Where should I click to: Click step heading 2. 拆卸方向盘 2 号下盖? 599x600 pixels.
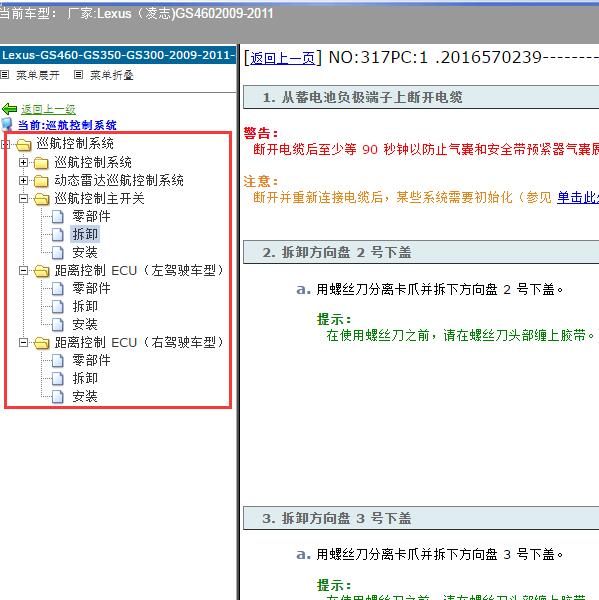click(x=421, y=252)
